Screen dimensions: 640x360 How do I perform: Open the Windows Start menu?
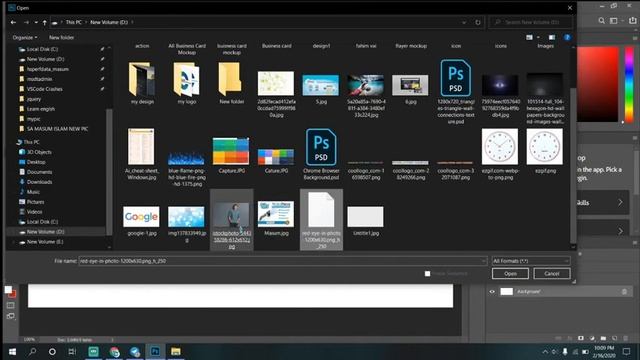click(12, 351)
